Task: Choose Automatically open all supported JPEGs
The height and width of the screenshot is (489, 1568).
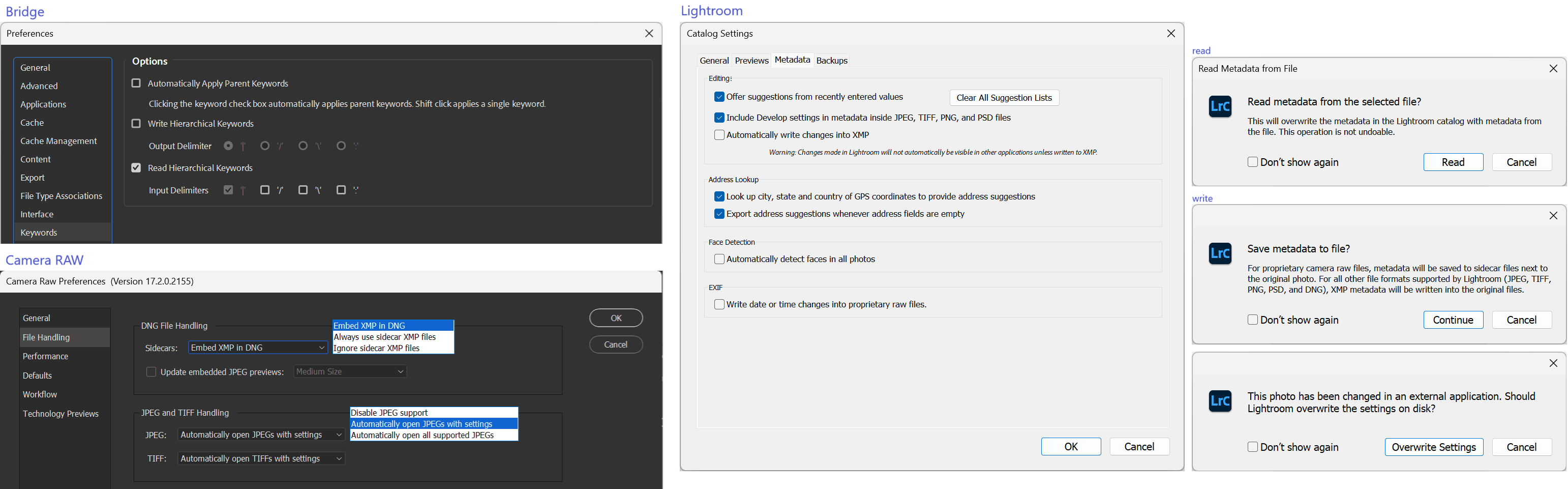Action: tap(434, 436)
